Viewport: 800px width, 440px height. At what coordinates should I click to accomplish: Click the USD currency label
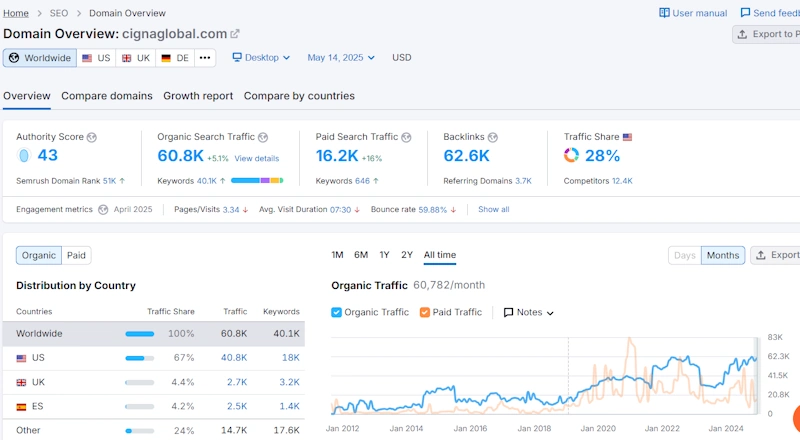[402, 58]
